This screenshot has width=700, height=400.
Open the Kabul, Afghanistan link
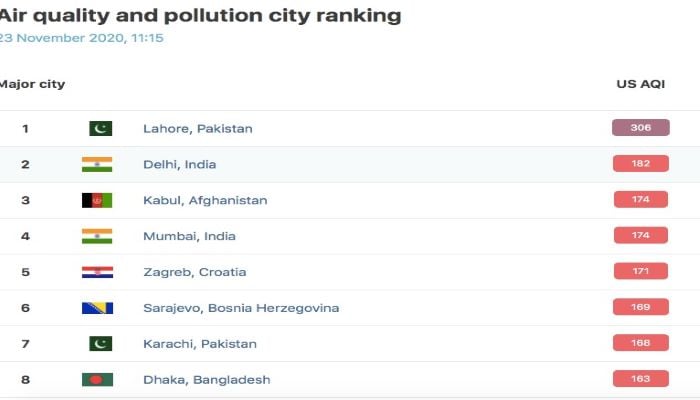click(205, 200)
